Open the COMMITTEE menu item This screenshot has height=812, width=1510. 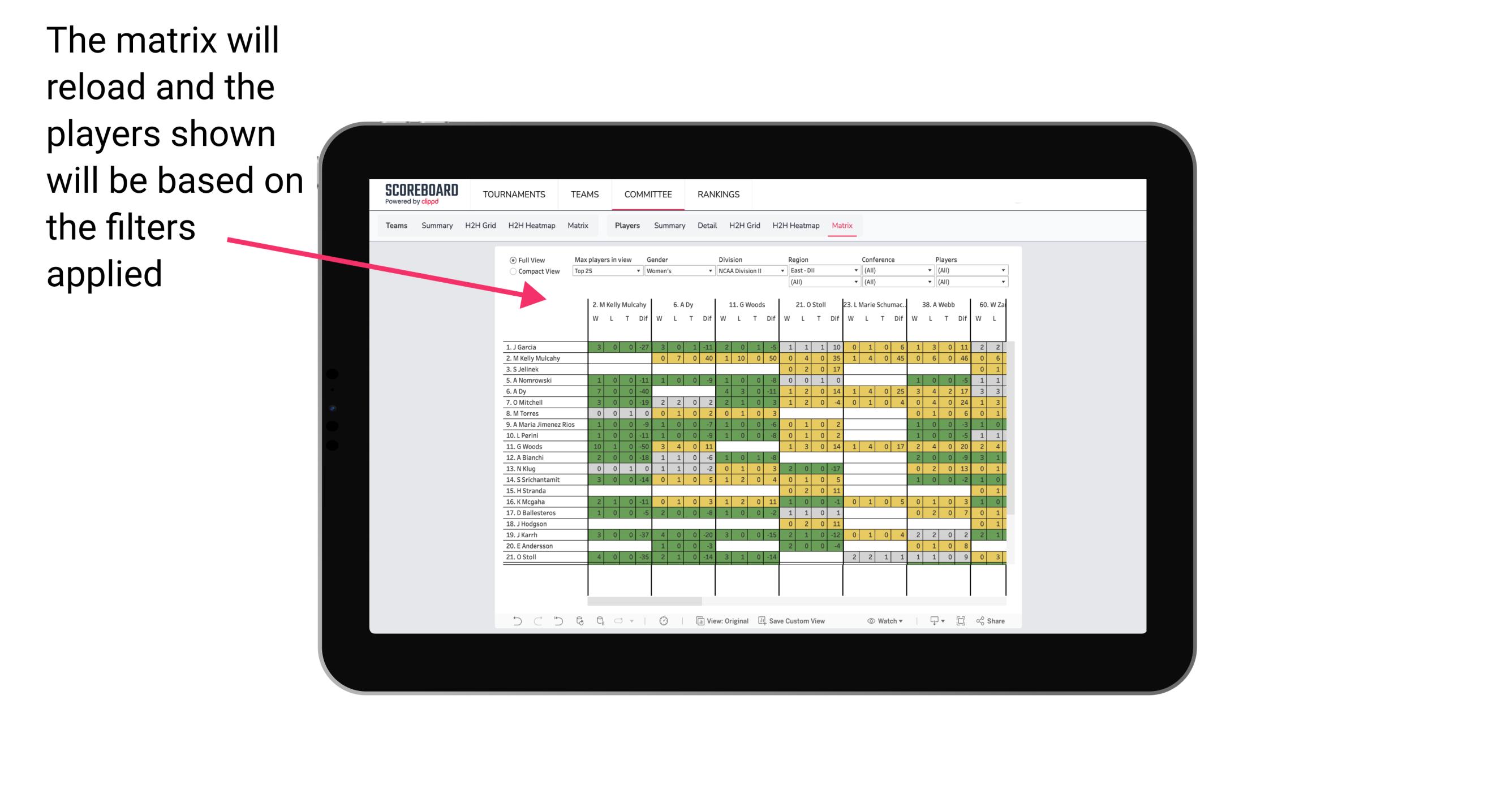(x=649, y=194)
